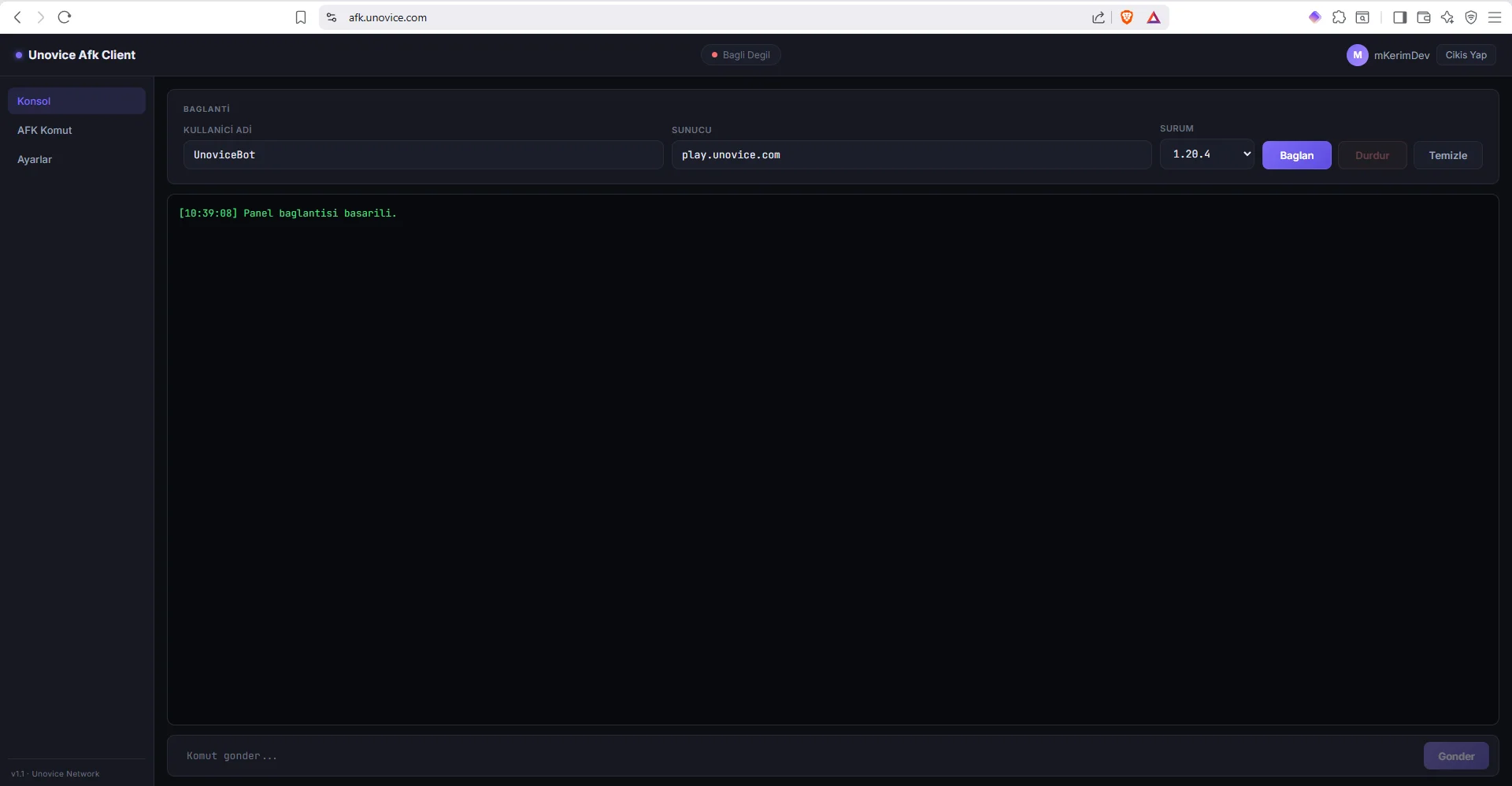Viewport: 1512px width, 786px height.
Task: Click the Kullanici Adi field containing UnoviceBot
Action: (424, 154)
